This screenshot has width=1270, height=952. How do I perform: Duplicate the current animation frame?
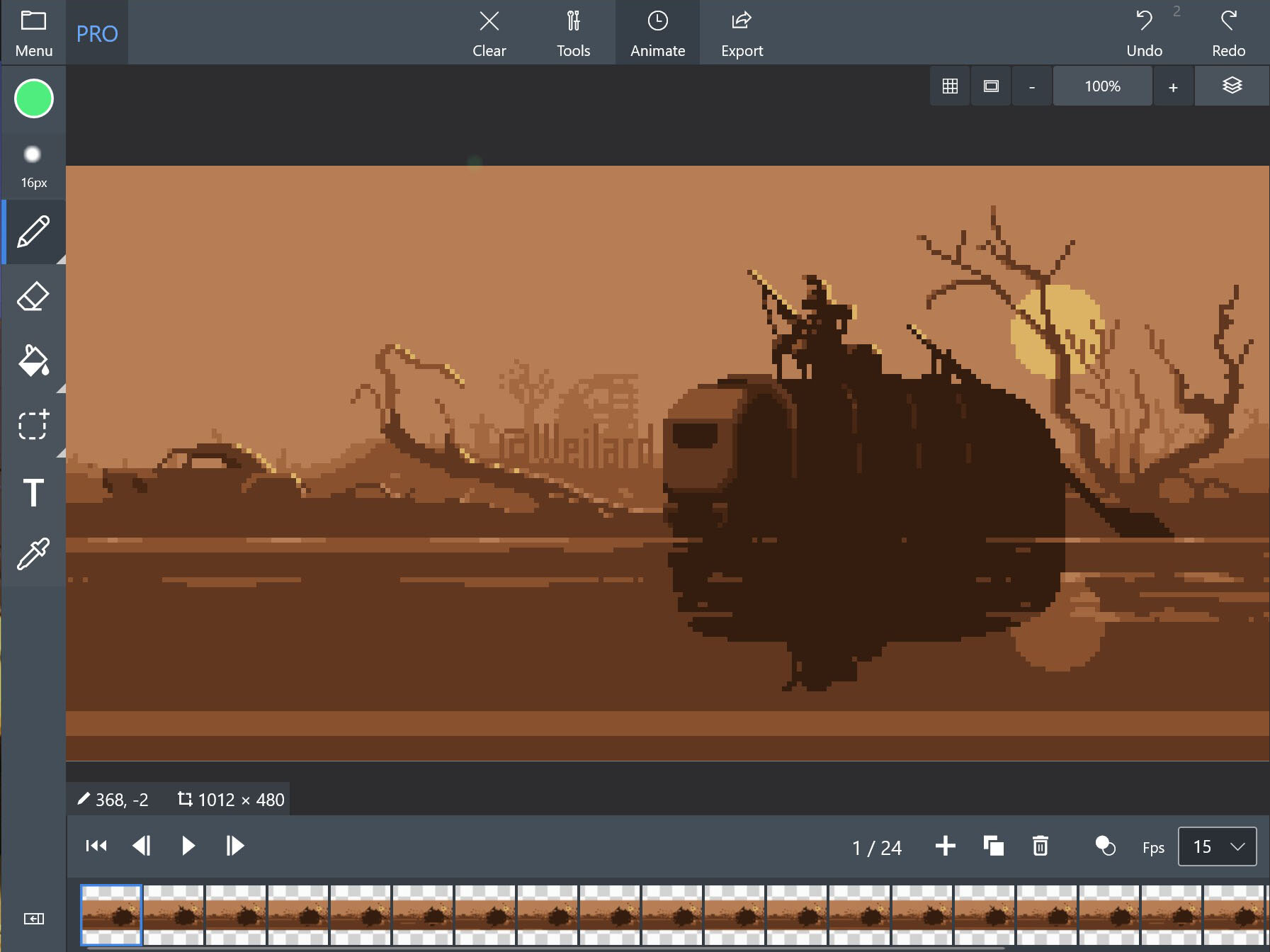pyautogui.click(x=993, y=846)
